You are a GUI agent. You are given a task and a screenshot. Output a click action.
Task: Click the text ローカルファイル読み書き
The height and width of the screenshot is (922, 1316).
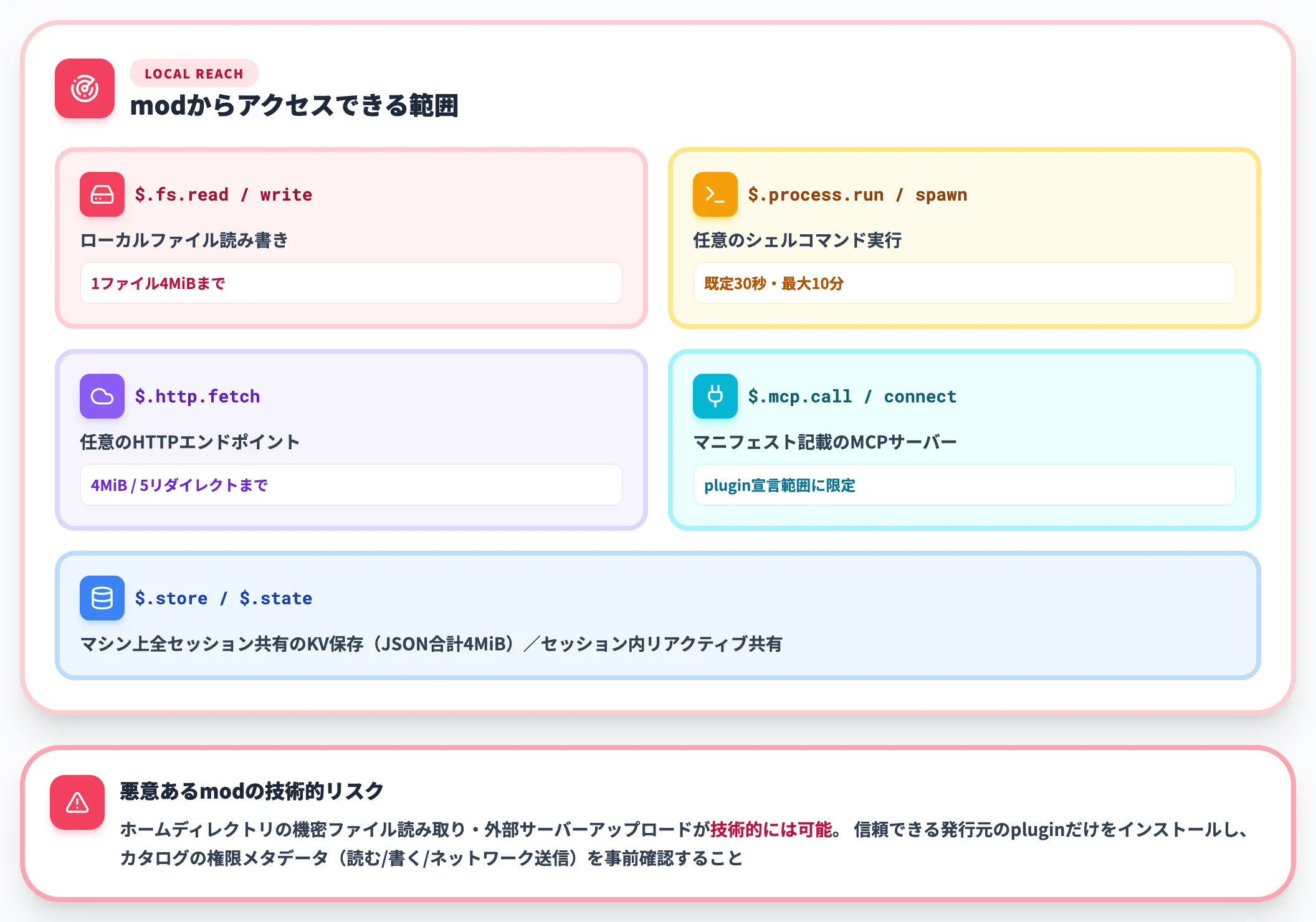[x=184, y=240]
